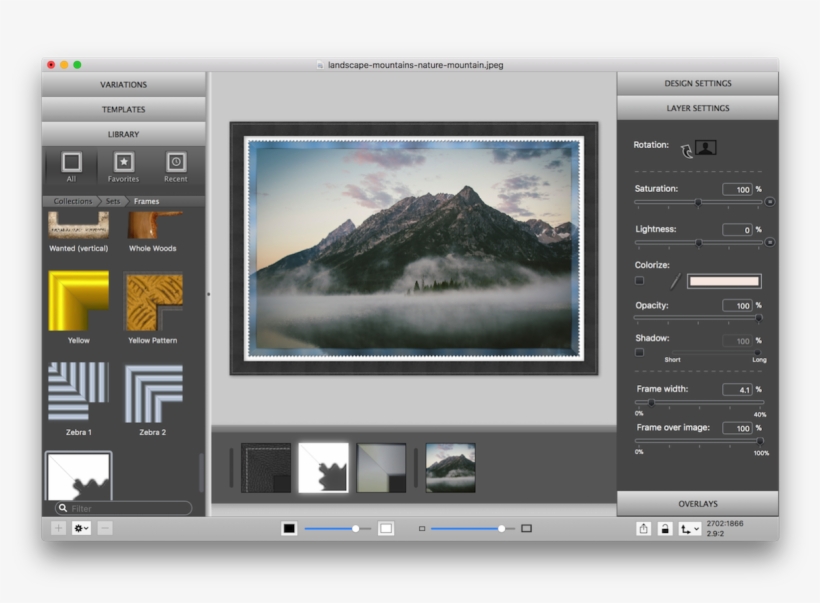Enable the Colorize checkbox
This screenshot has height=603, width=820.
[639, 281]
